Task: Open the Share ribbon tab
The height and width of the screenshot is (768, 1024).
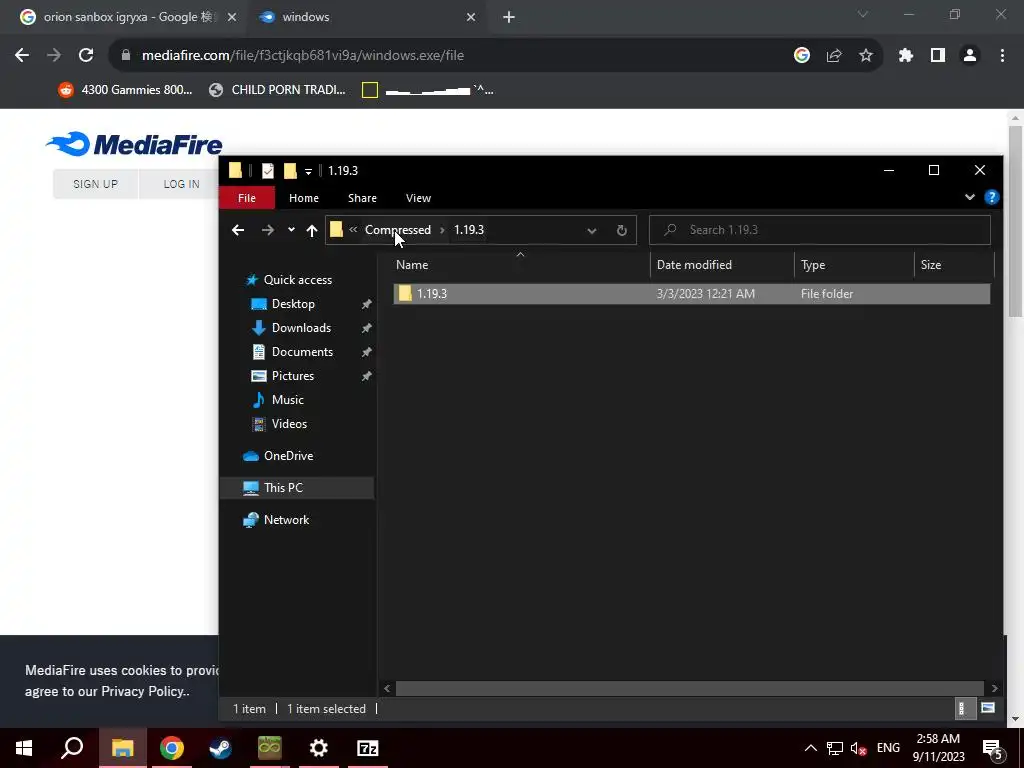Action: [x=362, y=198]
